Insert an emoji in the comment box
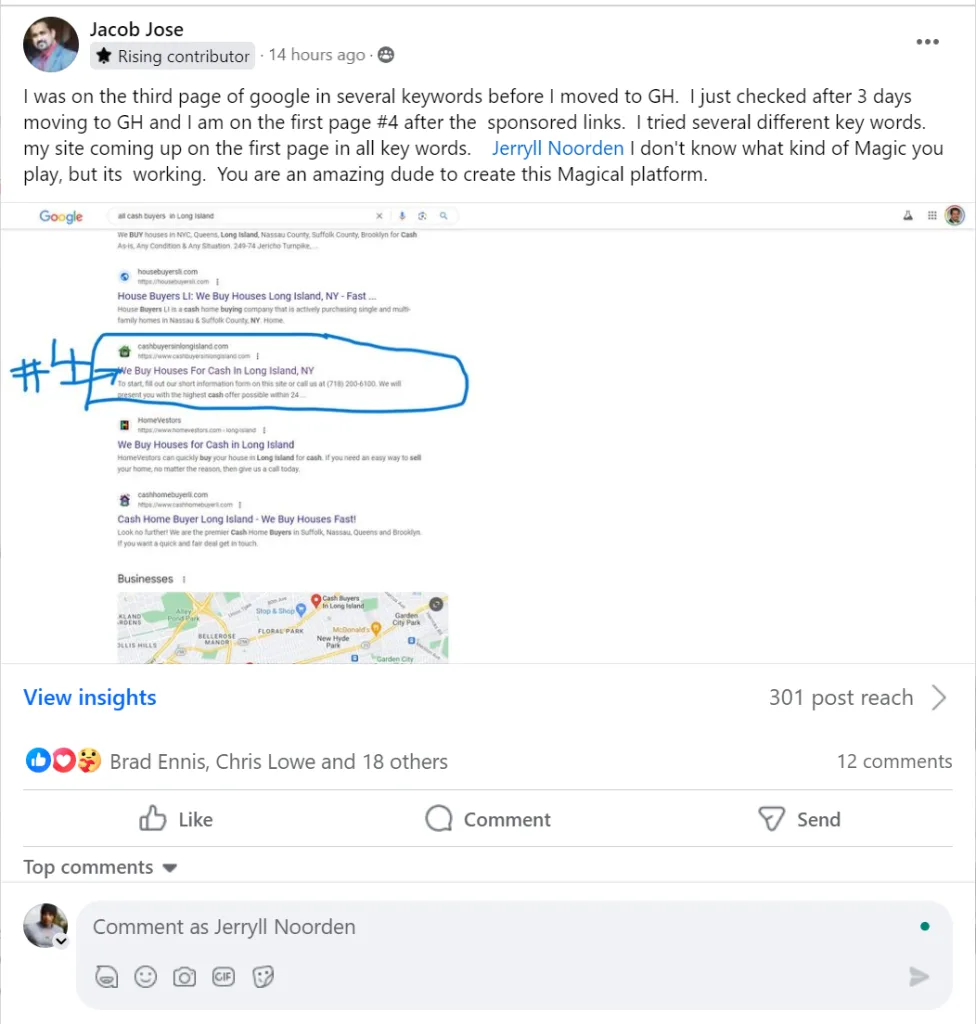Viewport: 976px width, 1024px height. pos(145,976)
